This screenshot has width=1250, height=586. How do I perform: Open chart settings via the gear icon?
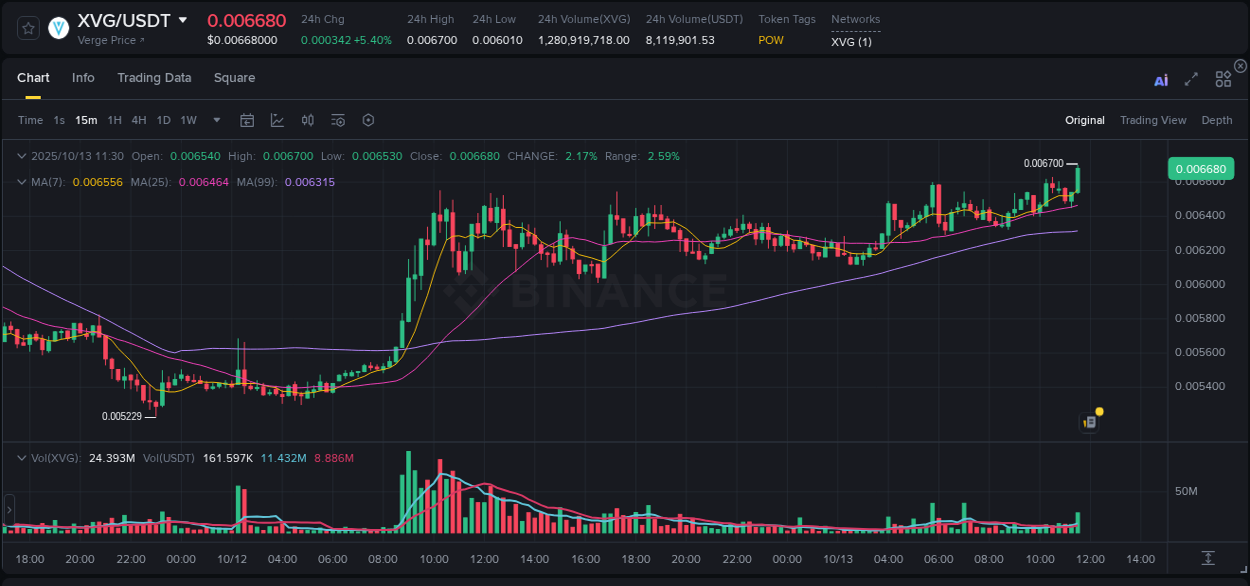368,119
